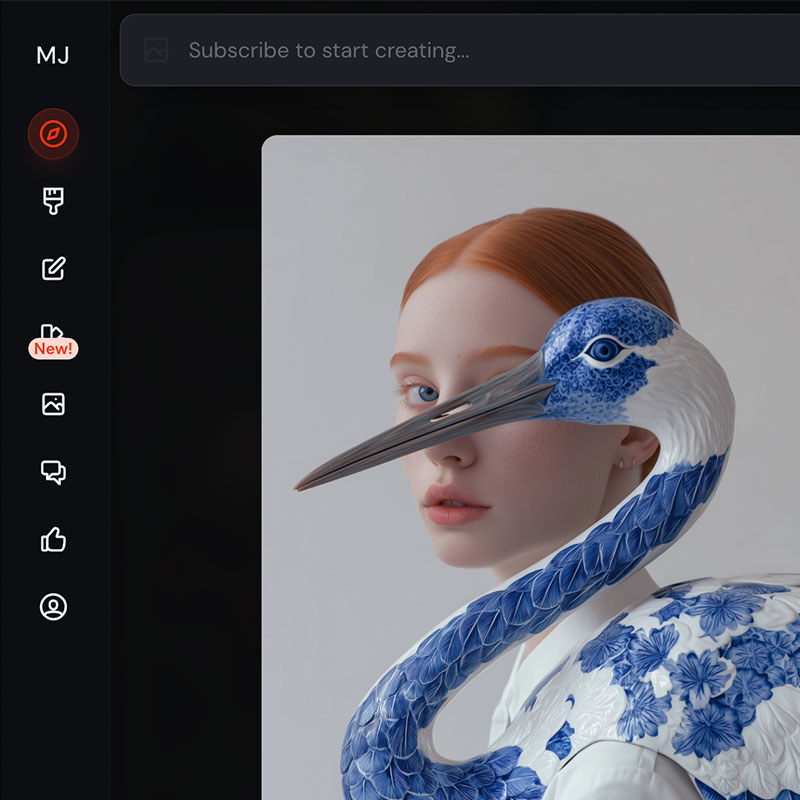Open the profile account icon
The image size is (800, 800).
tap(53, 607)
